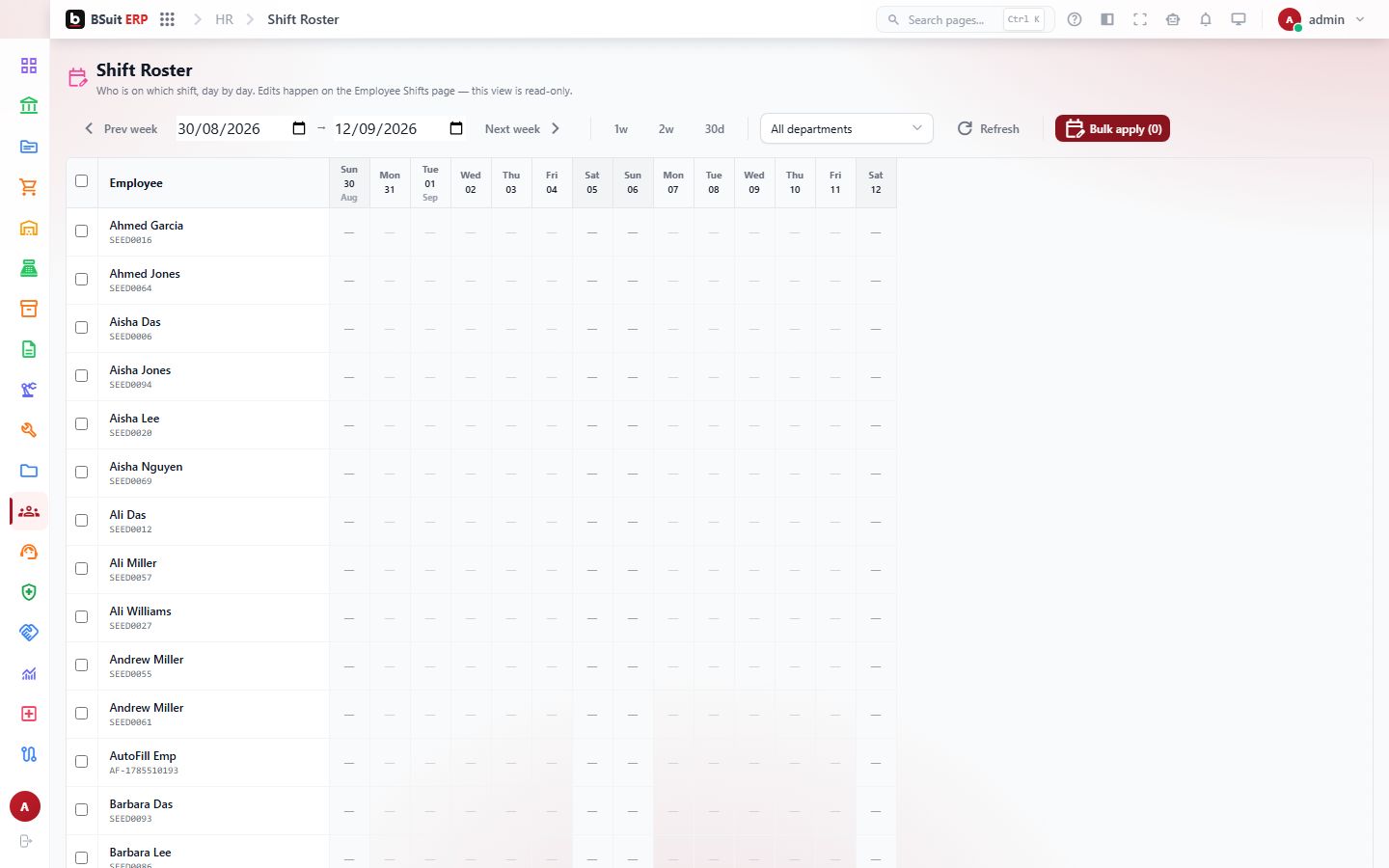Select the Aisha Das row checkbox
Screen dimensions: 1389x868
pos(82,328)
